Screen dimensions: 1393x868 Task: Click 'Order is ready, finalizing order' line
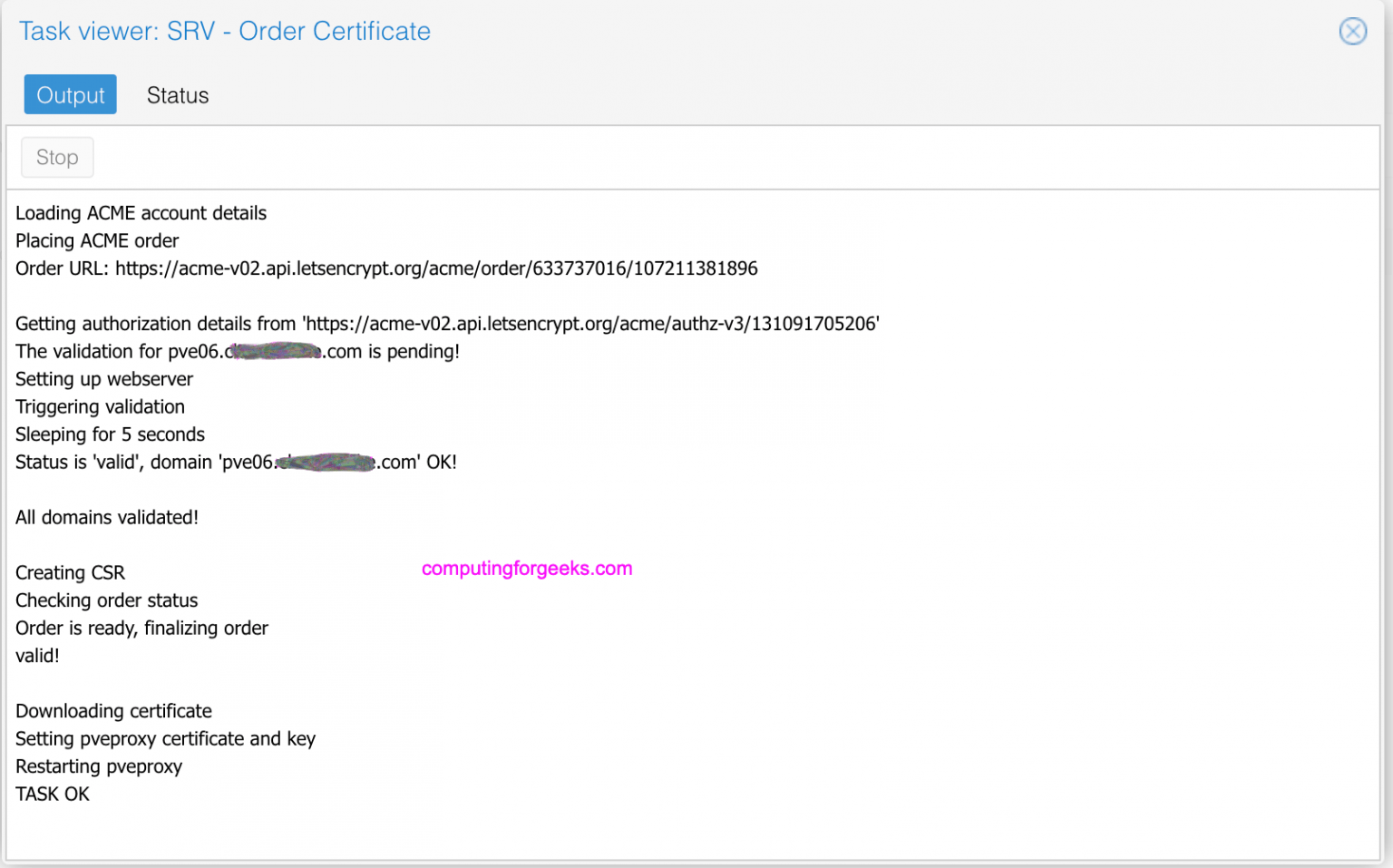[x=141, y=628]
